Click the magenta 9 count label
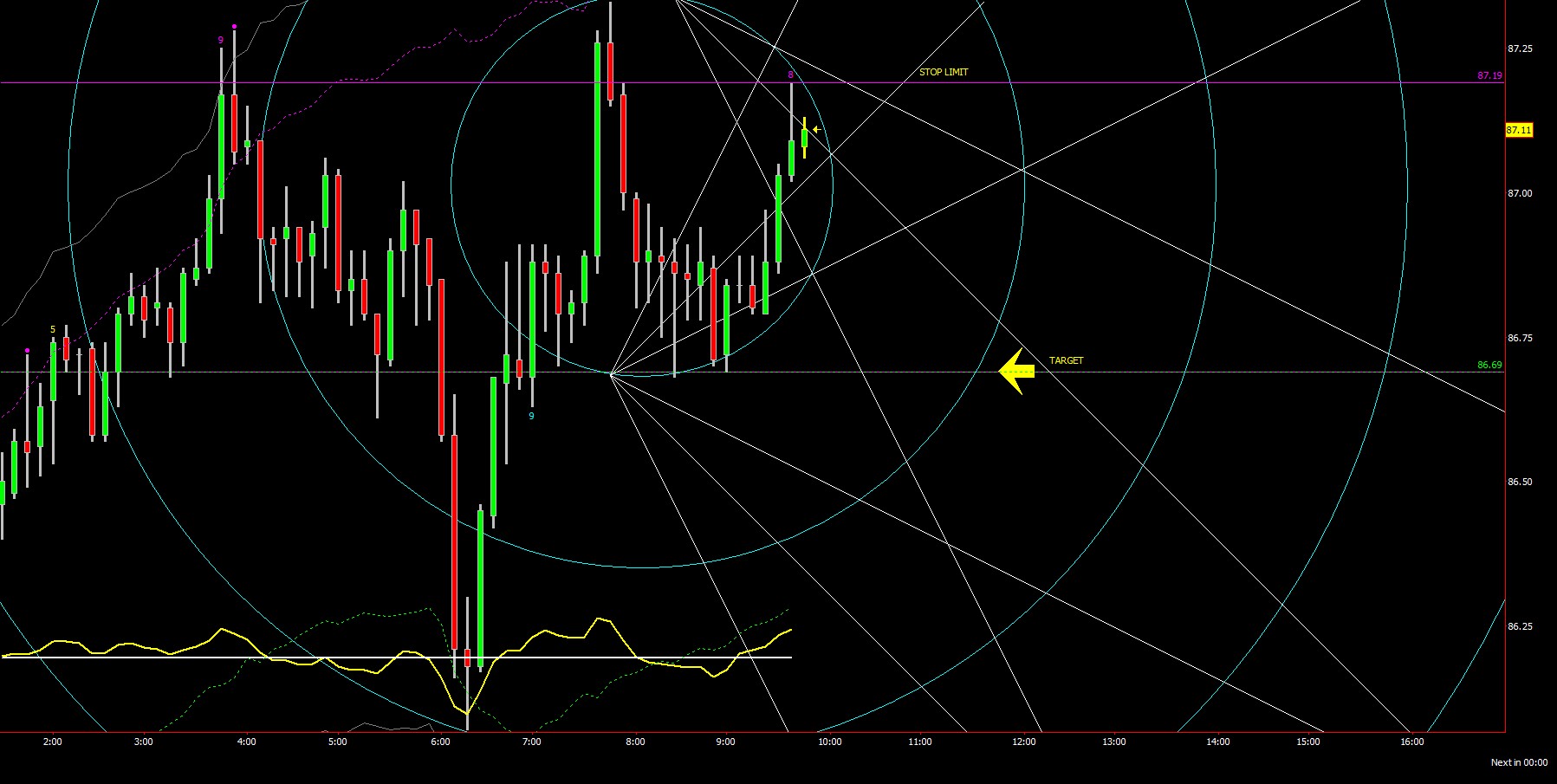1557x784 pixels. (221, 40)
